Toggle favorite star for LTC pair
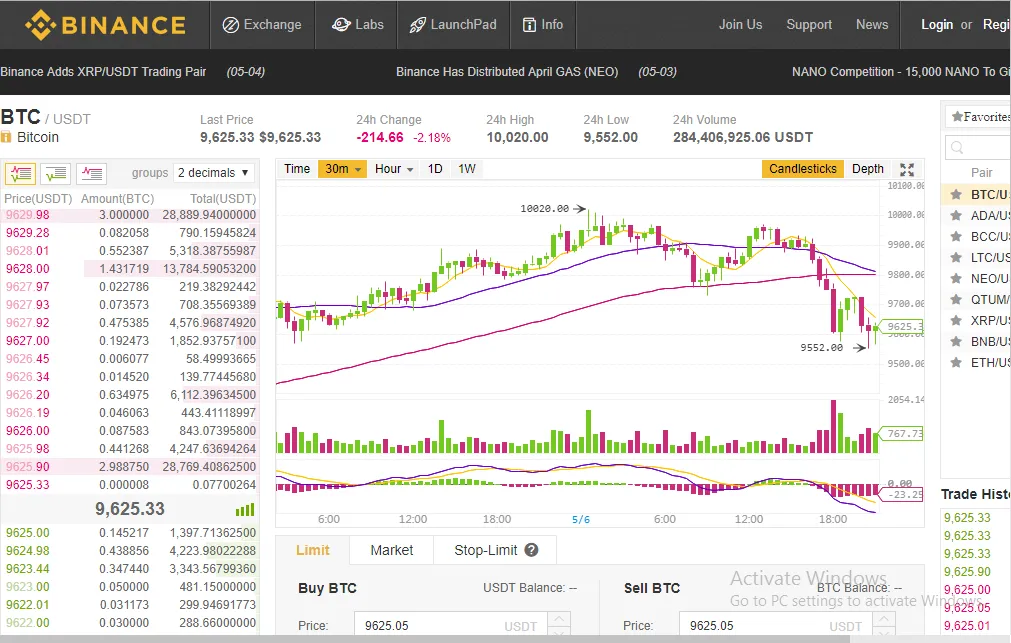The width and height of the screenshot is (1011, 643). [x=956, y=257]
